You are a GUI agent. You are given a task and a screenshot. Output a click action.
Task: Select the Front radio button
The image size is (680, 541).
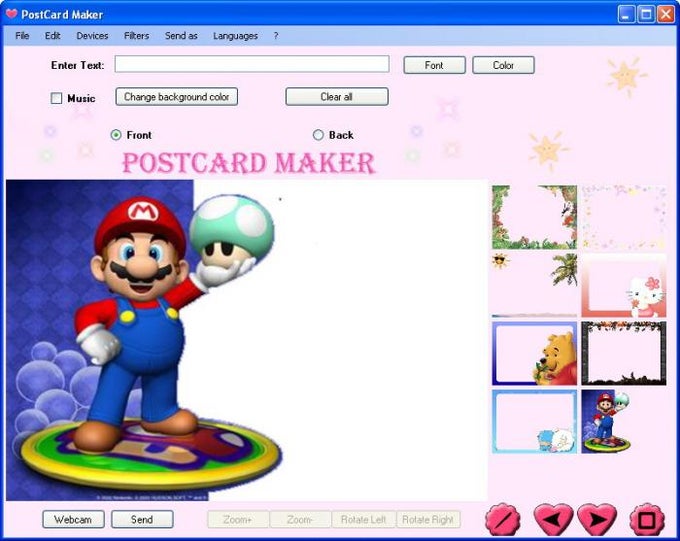[x=116, y=135]
